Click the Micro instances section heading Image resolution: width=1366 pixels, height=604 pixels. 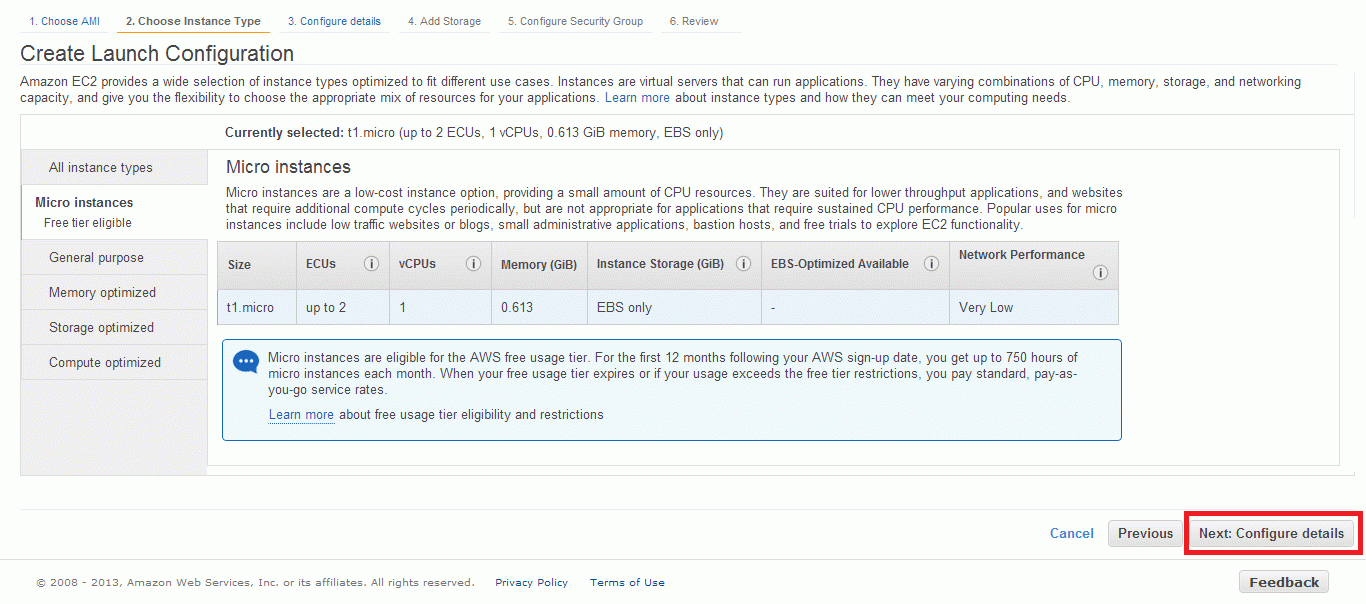(x=288, y=167)
